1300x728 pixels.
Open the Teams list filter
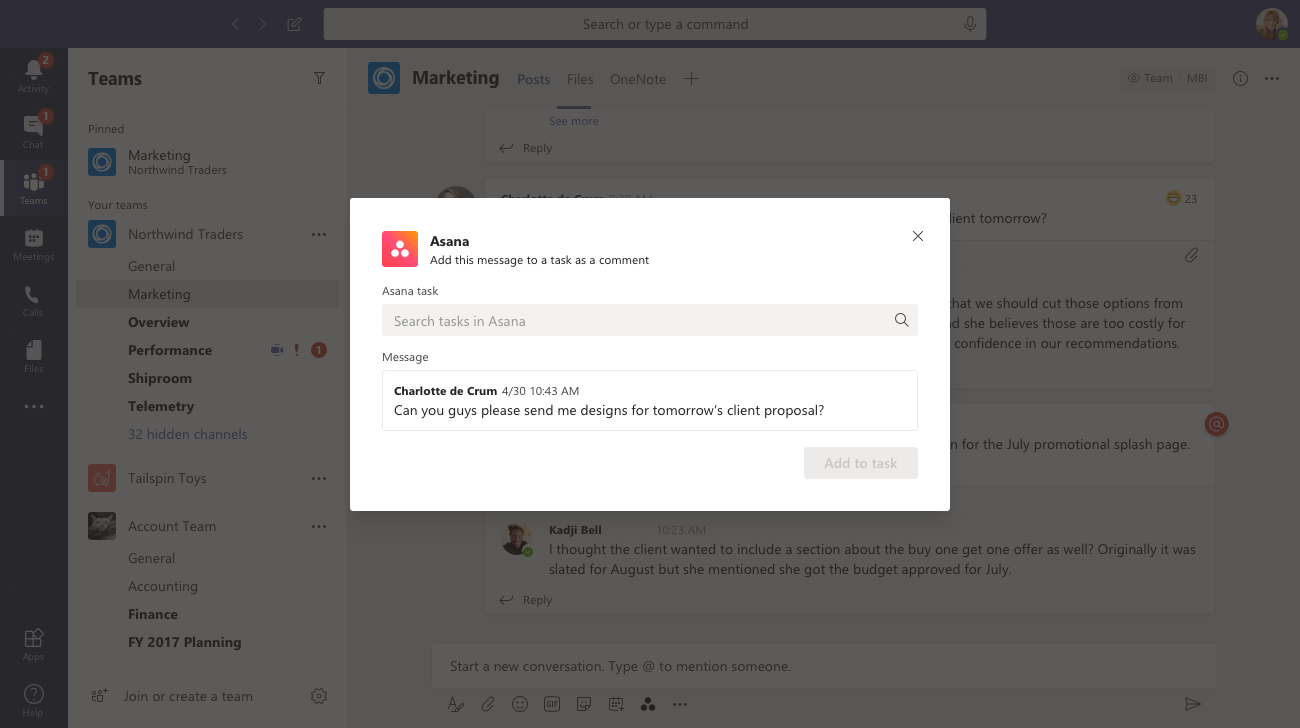[x=319, y=78]
